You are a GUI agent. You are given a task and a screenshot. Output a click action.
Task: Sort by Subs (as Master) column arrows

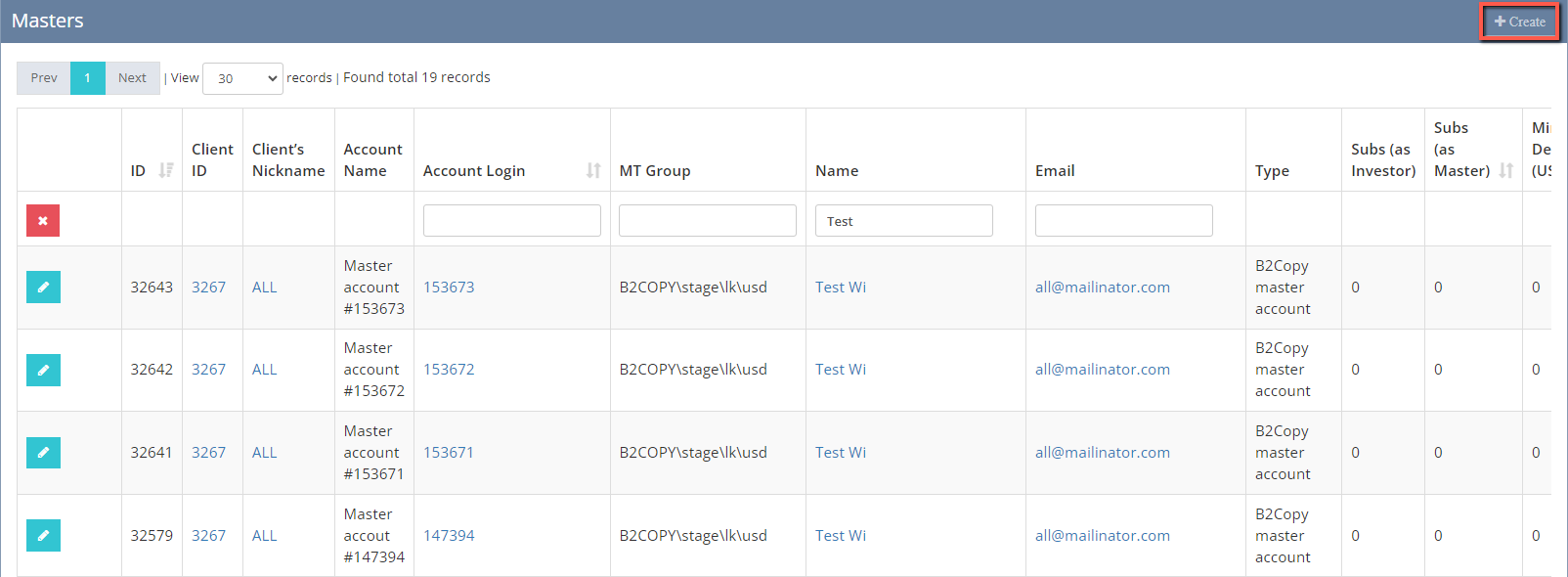(1506, 170)
